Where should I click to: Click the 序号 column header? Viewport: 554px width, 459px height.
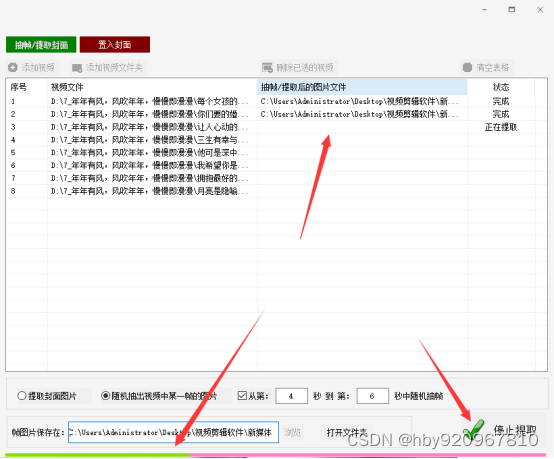click(x=26, y=87)
